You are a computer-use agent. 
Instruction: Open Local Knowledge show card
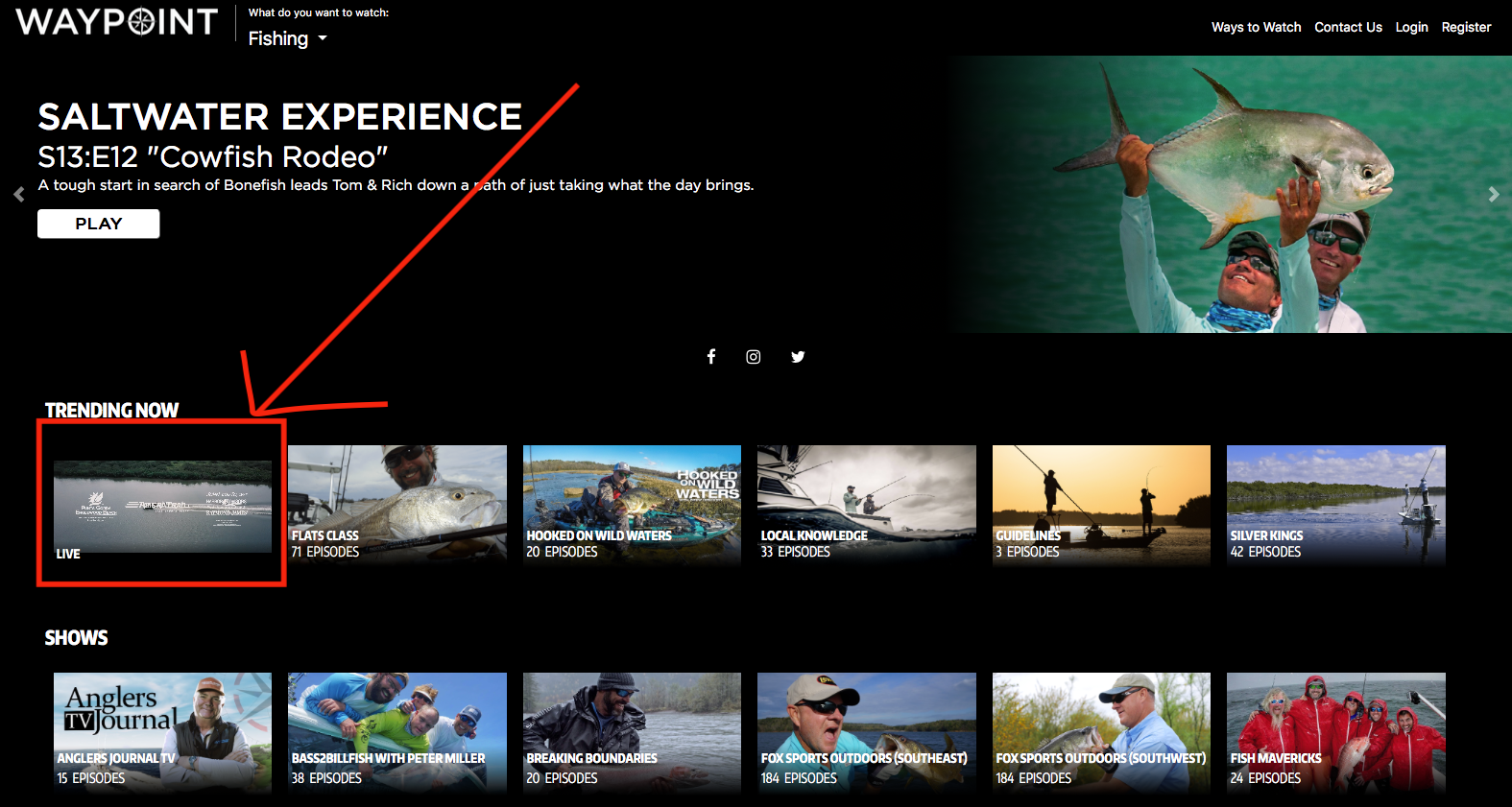click(867, 507)
